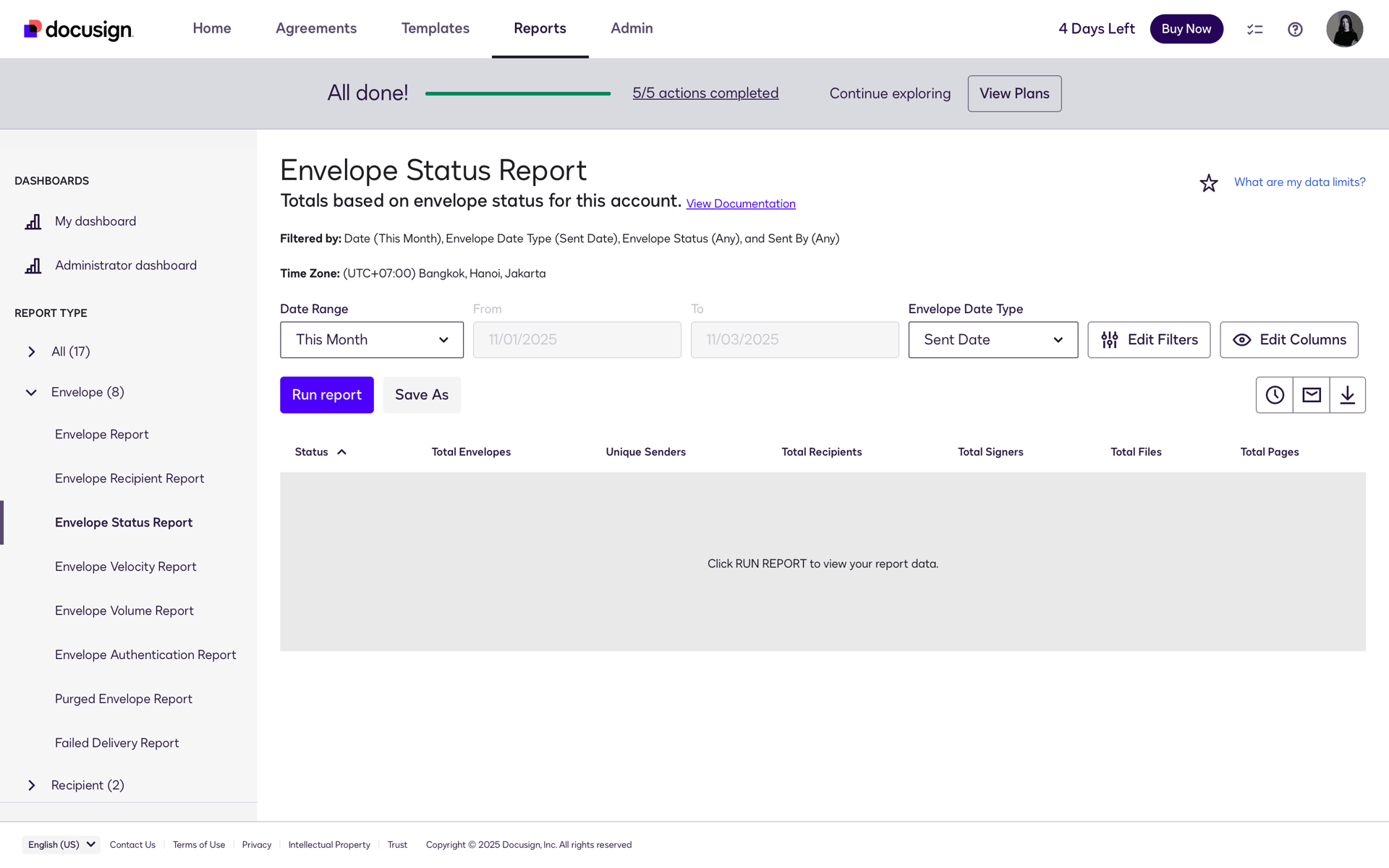
Task: Click Total Recipients column header
Action: [821, 452]
